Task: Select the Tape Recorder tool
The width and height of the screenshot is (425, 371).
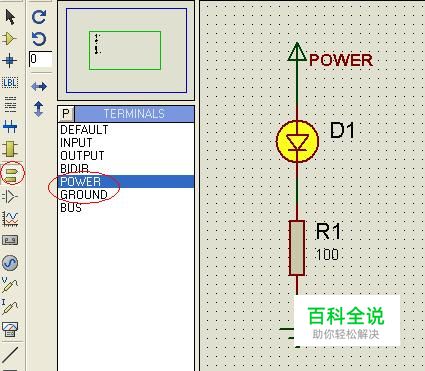Action: [x=10, y=240]
